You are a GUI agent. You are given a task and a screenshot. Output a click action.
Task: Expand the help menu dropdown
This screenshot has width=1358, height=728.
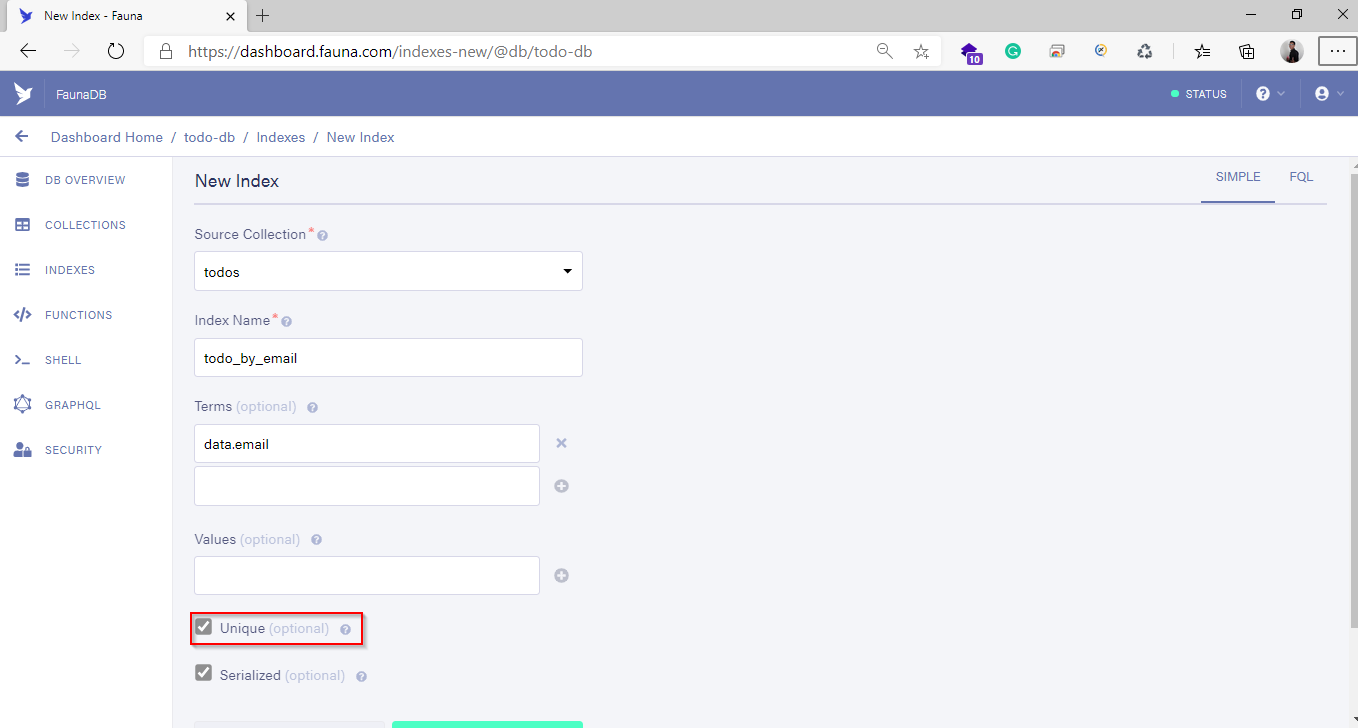1270,94
